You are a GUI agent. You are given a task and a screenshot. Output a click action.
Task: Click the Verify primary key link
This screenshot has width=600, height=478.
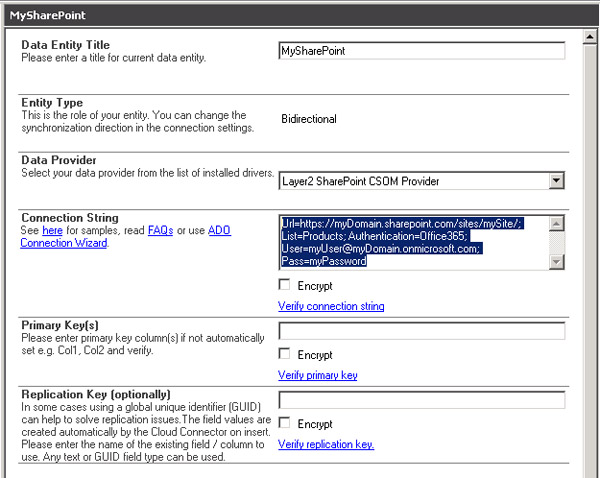point(317,375)
